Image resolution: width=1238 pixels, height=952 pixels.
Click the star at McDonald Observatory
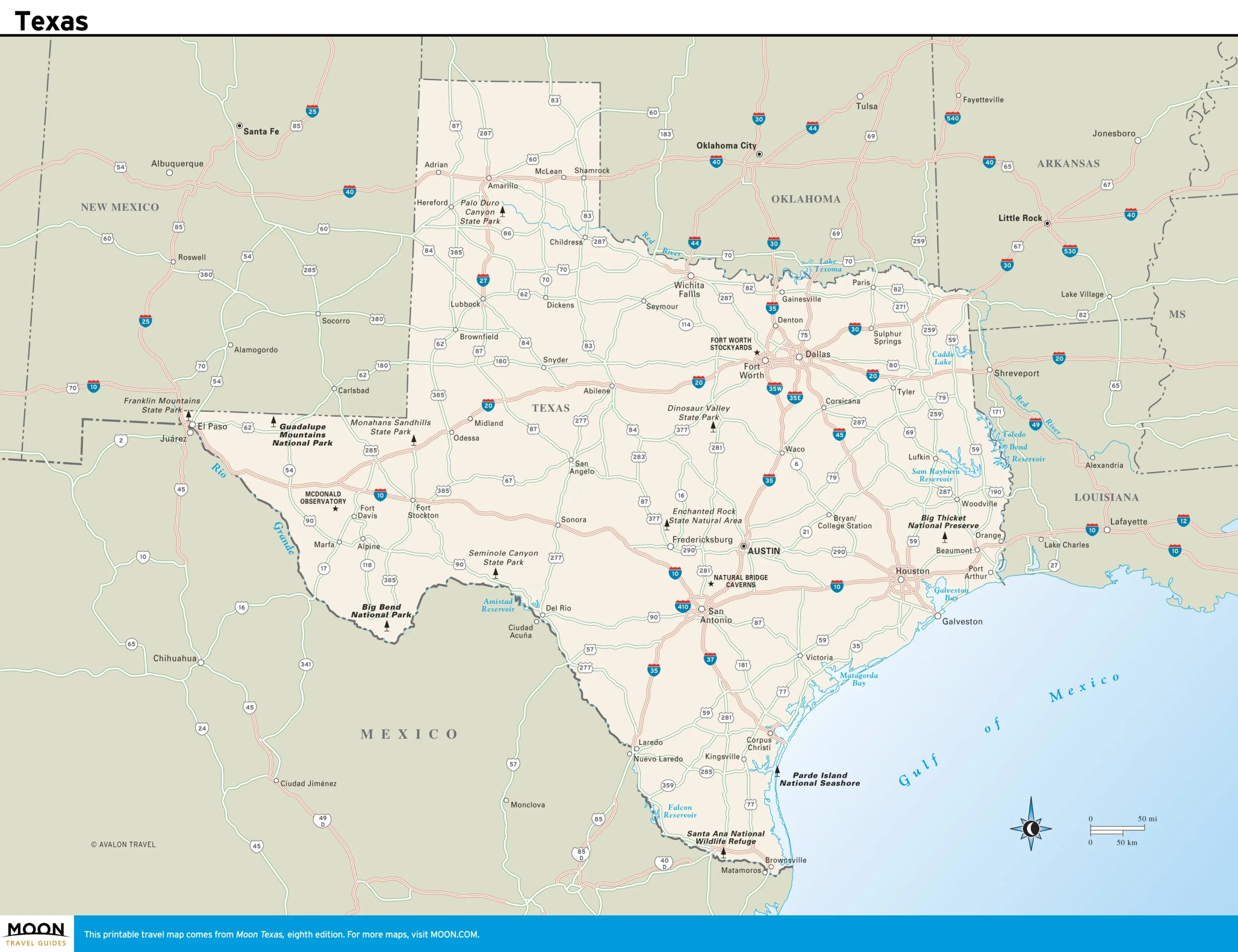[x=335, y=509]
